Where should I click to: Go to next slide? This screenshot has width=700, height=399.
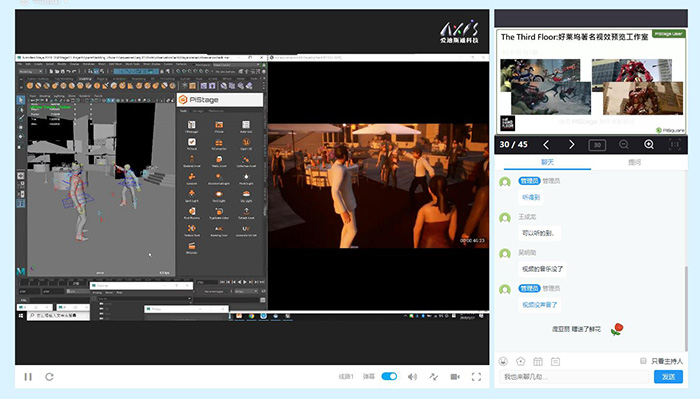571,144
